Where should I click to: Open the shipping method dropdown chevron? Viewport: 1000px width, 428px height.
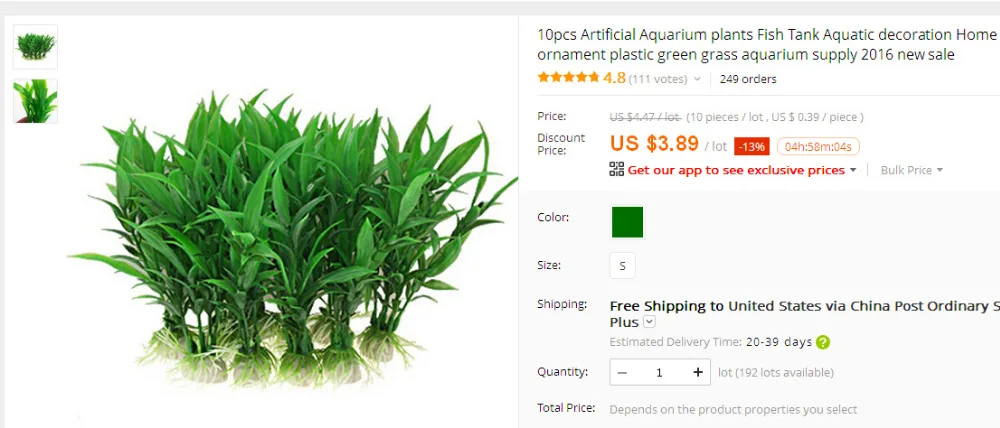pos(649,322)
